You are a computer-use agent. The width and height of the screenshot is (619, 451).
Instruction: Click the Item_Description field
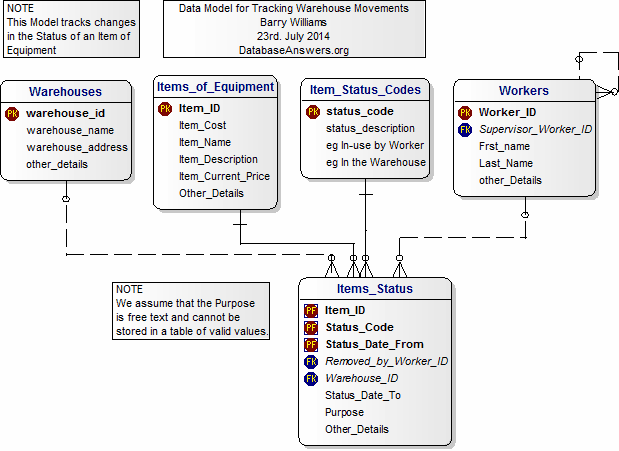[x=218, y=160]
